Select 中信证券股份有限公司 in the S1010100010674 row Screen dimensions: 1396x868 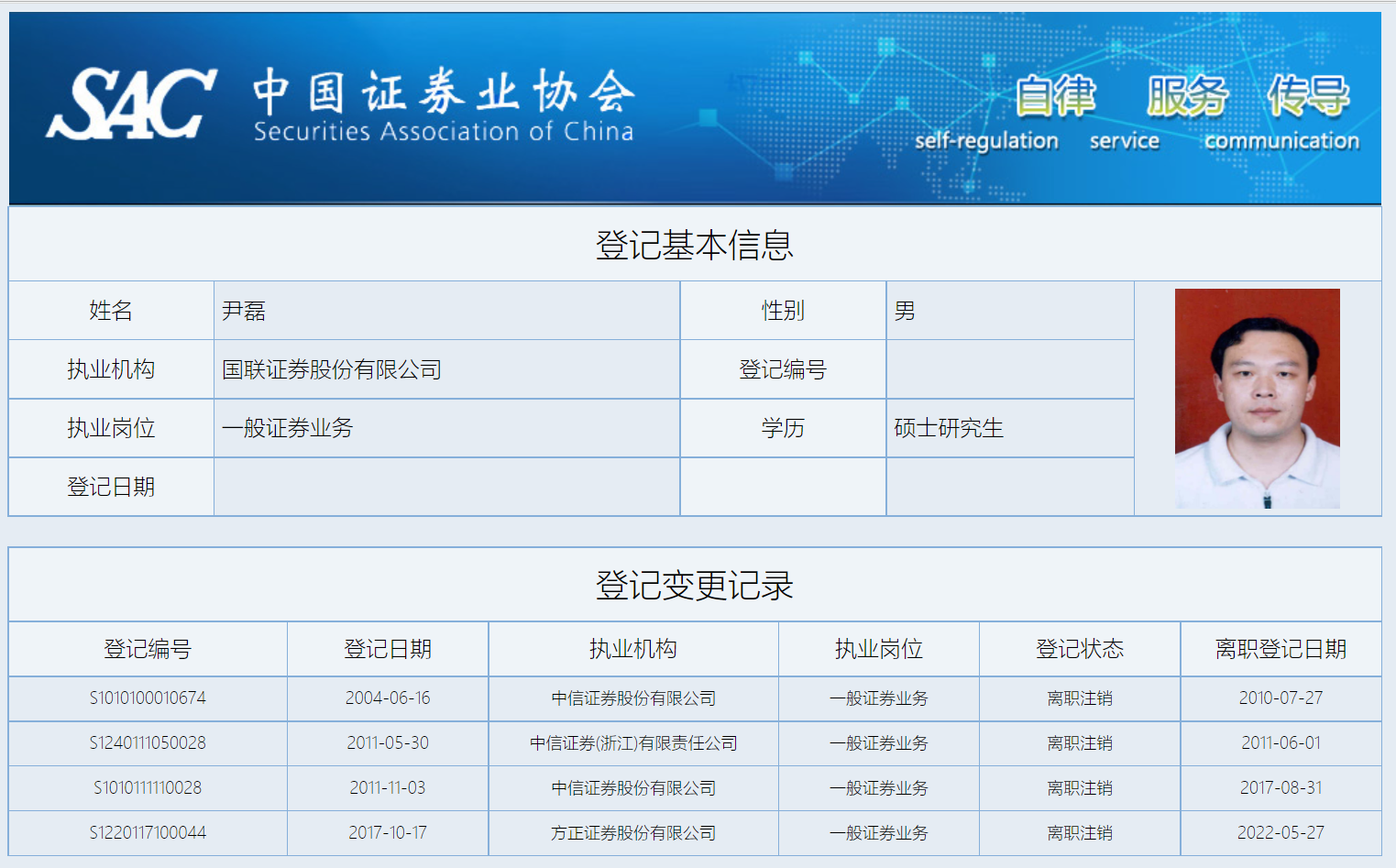(x=633, y=698)
